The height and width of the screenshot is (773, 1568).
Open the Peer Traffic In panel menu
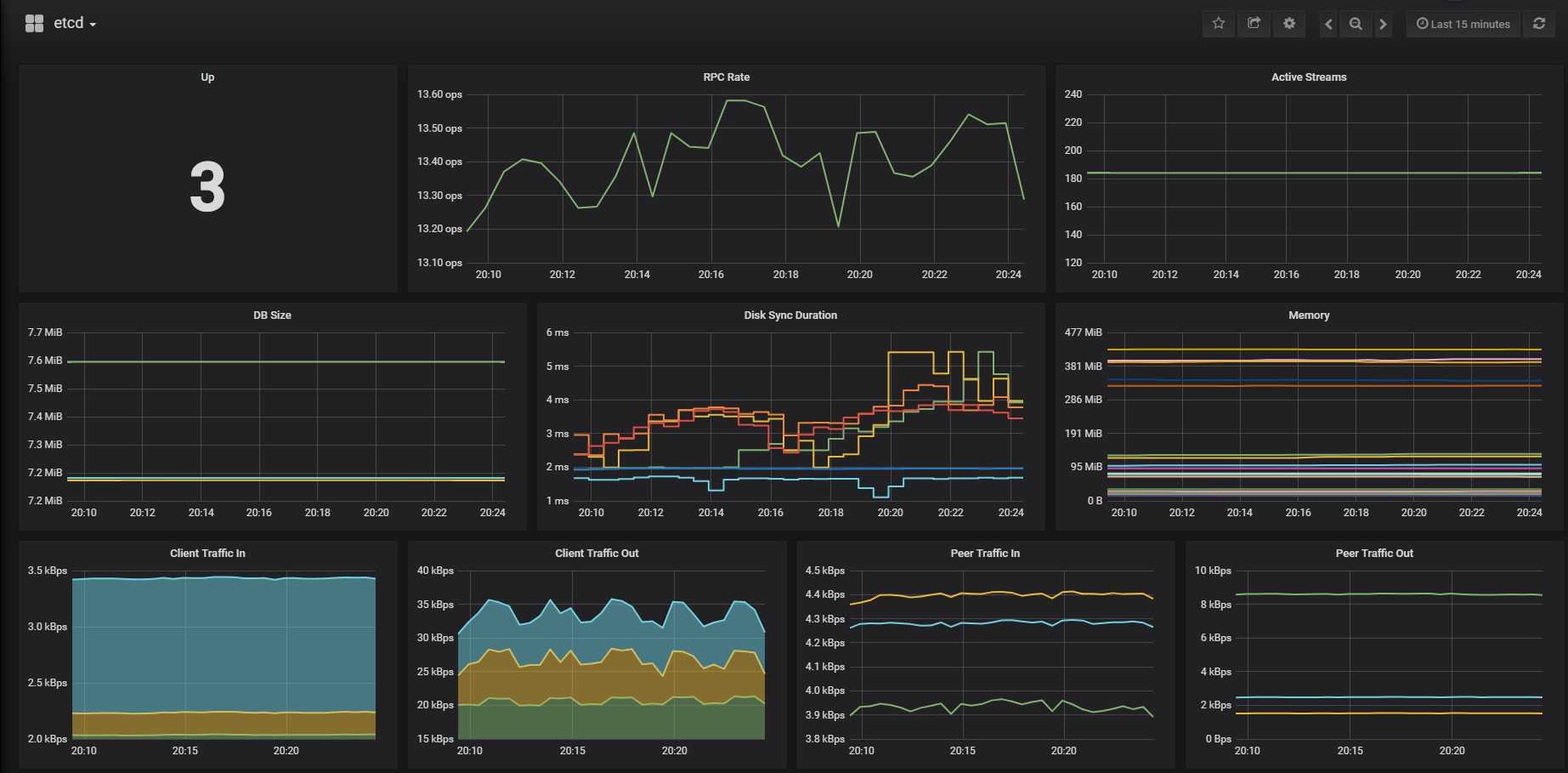[985, 554]
